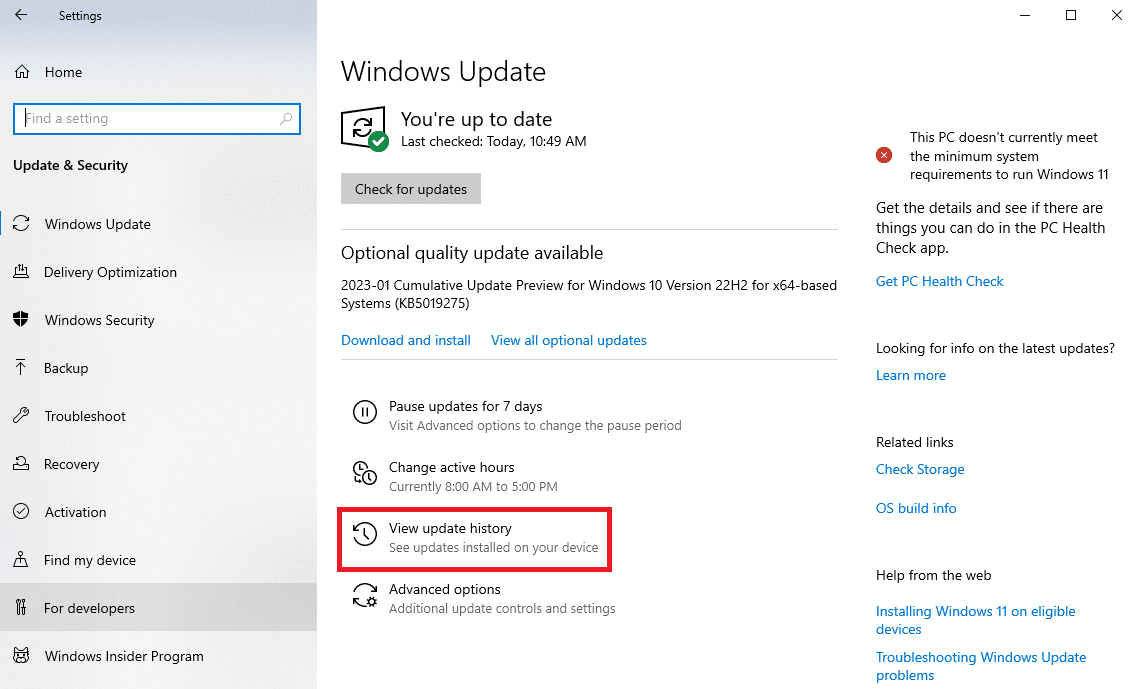Open Troubleshooting Windows Update problems link
The image size is (1137, 689).
click(x=981, y=666)
